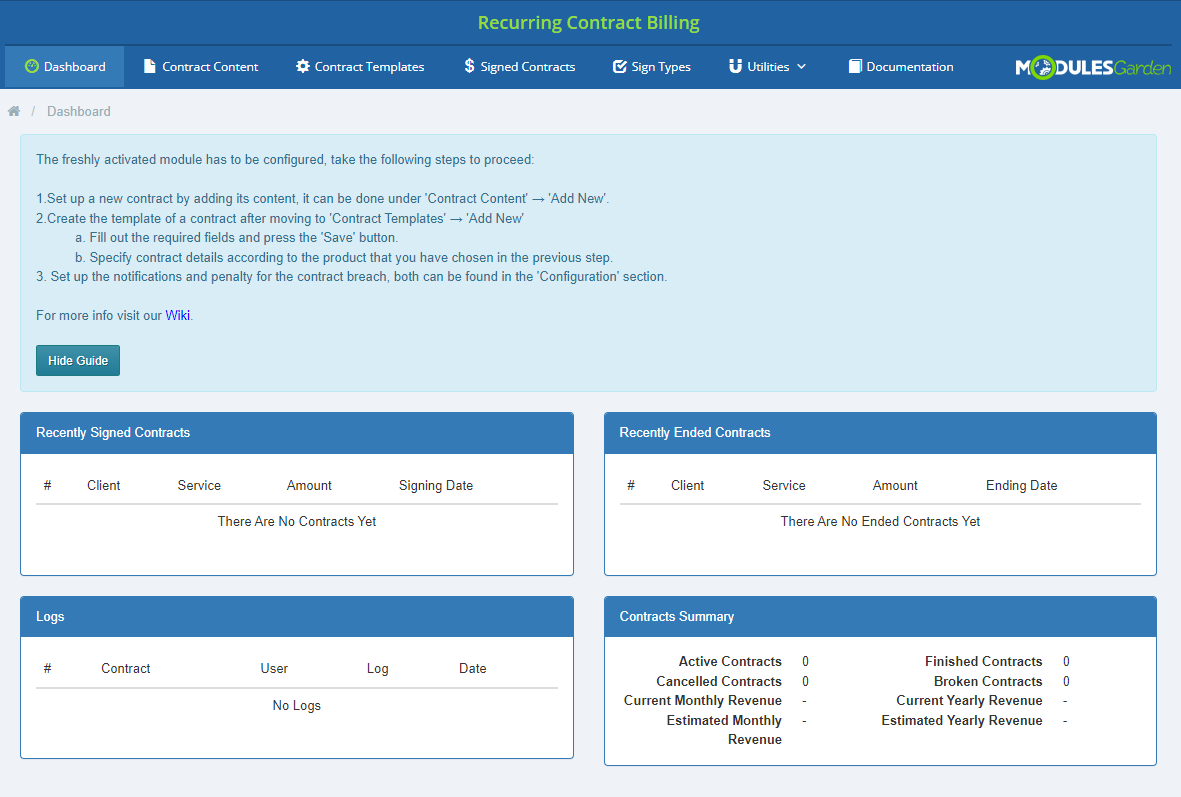Viewport: 1181px width, 797px height.
Task: Click the Estimated Yearly Revenue label
Action: (x=962, y=721)
